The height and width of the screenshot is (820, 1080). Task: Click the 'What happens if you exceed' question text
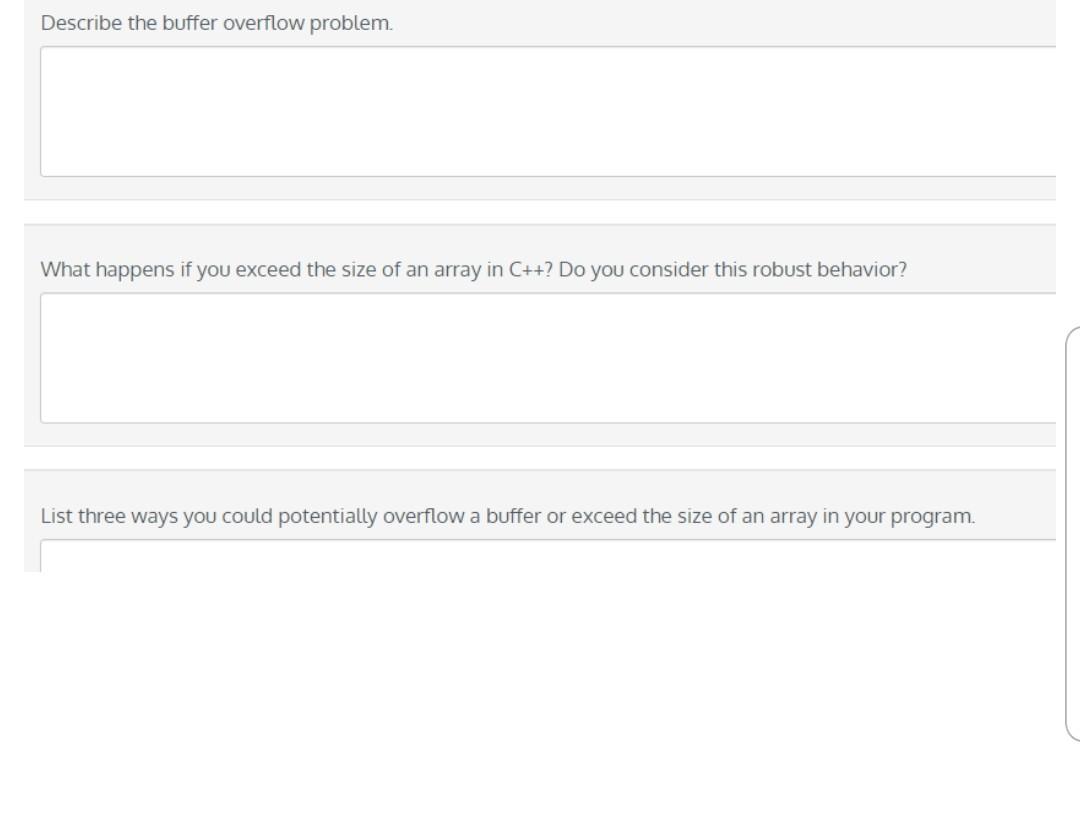coord(474,269)
